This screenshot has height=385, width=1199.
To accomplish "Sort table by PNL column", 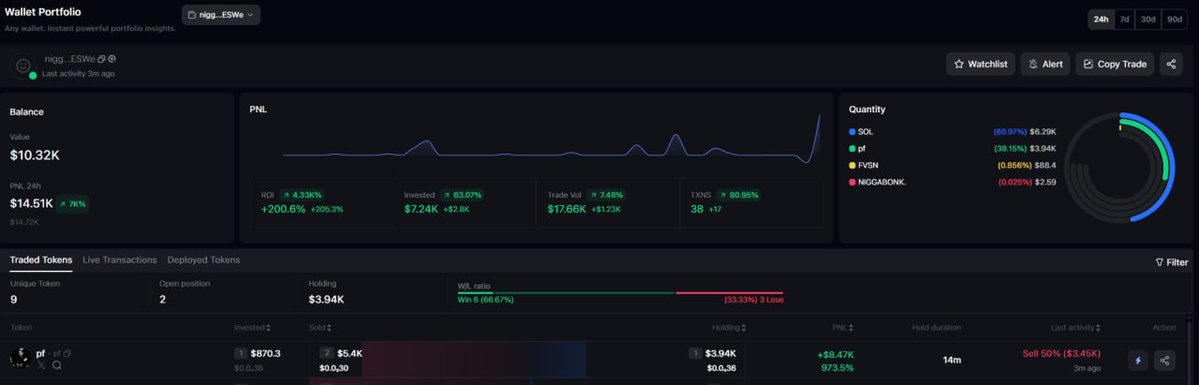I will 843,328.
